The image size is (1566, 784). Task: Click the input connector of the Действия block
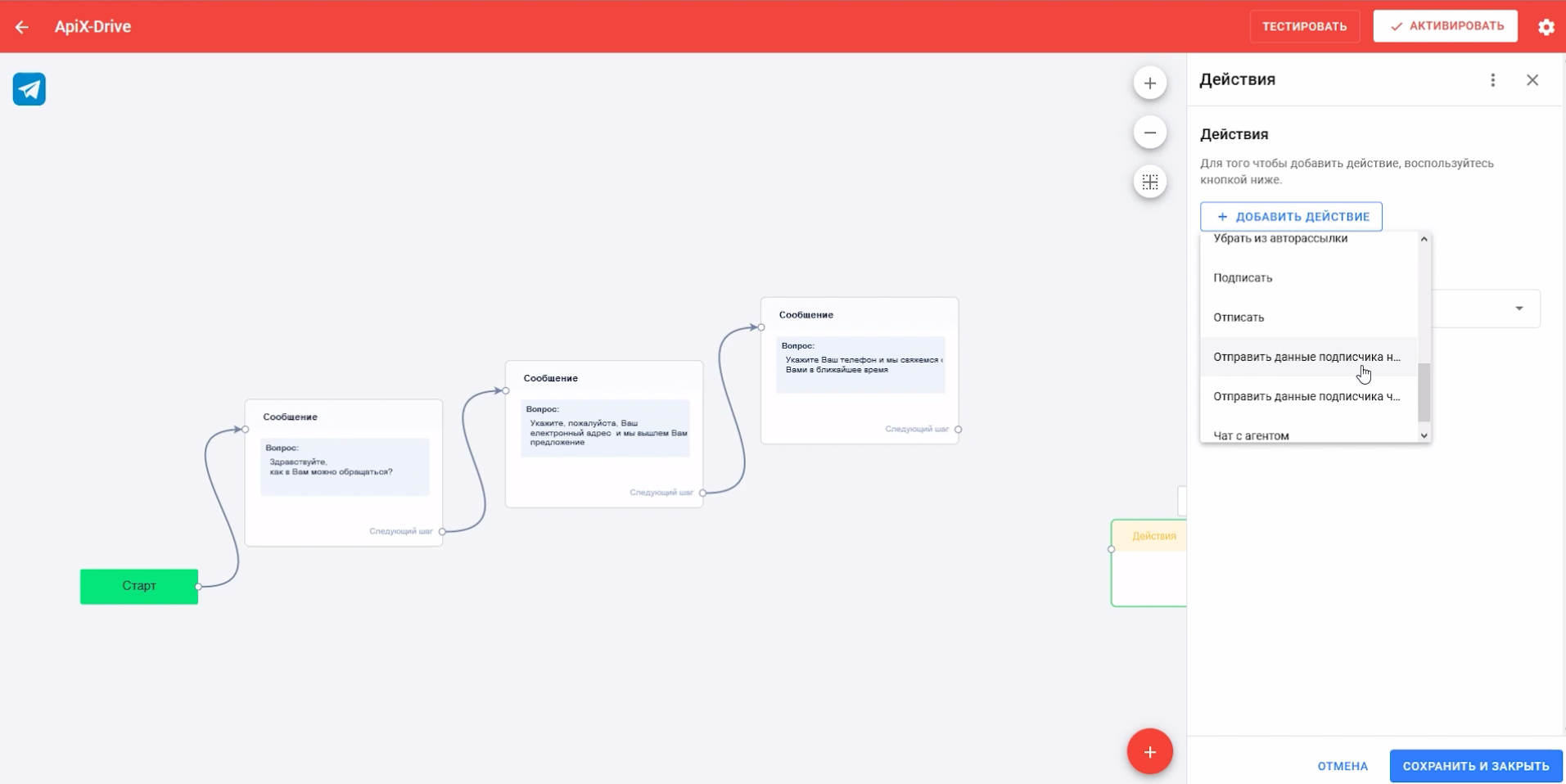1111,549
